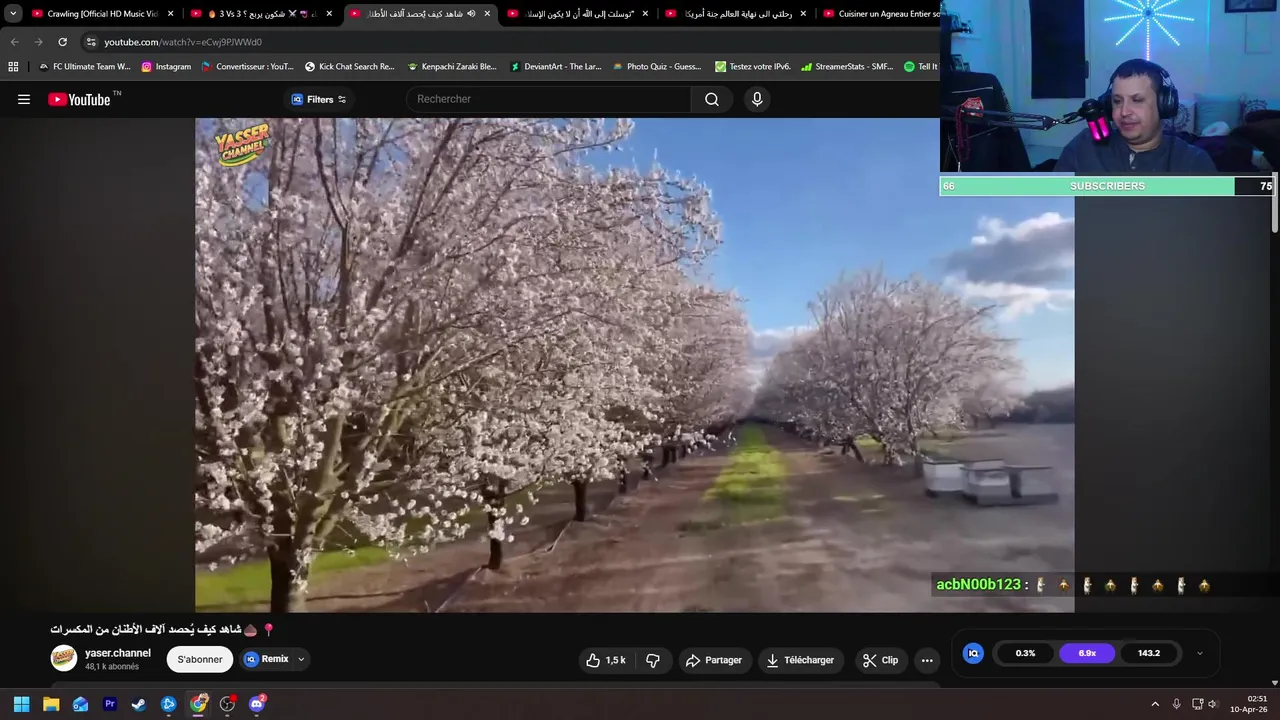Click the microphone icon in system tray

point(1176,704)
